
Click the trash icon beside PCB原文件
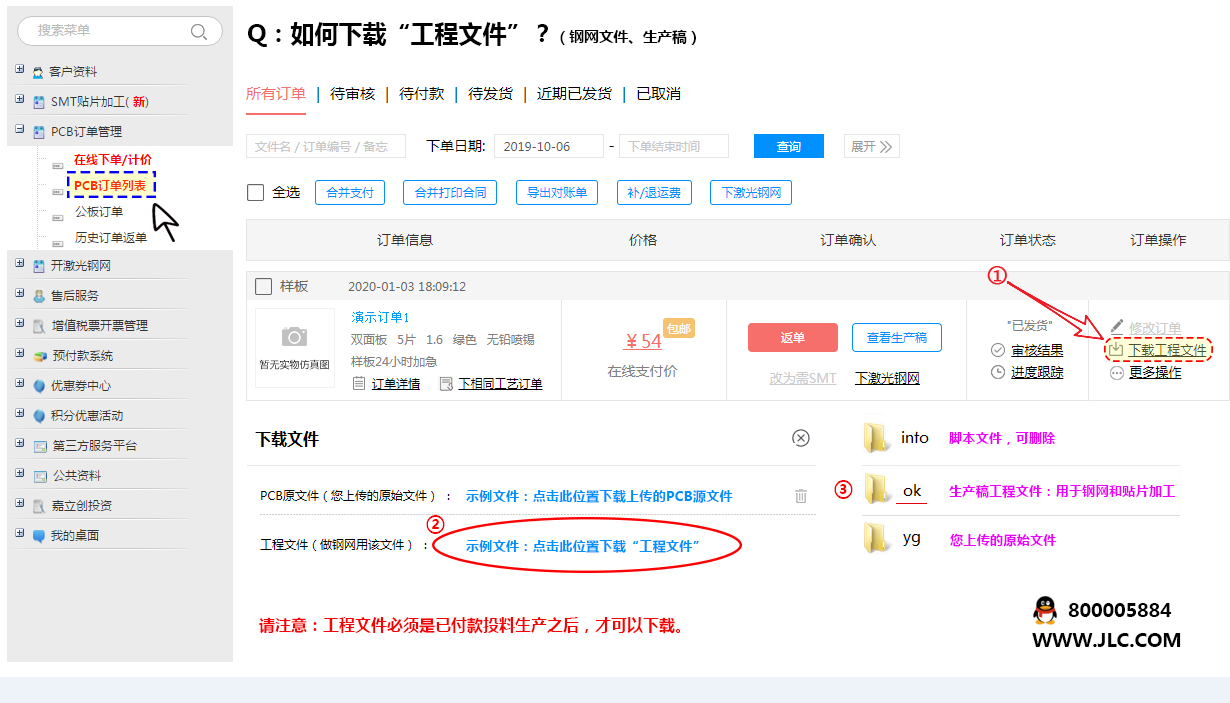pyautogui.click(x=800, y=496)
